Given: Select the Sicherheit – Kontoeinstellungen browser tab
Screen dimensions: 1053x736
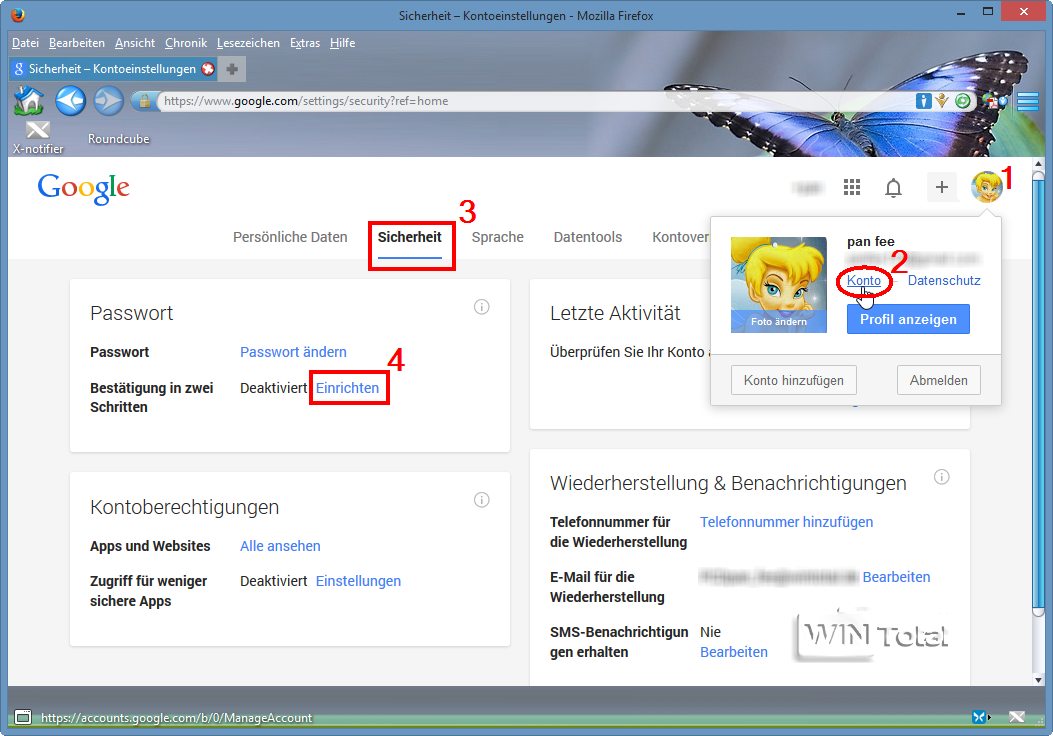Looking at the screenshot, I should [112, 68].
